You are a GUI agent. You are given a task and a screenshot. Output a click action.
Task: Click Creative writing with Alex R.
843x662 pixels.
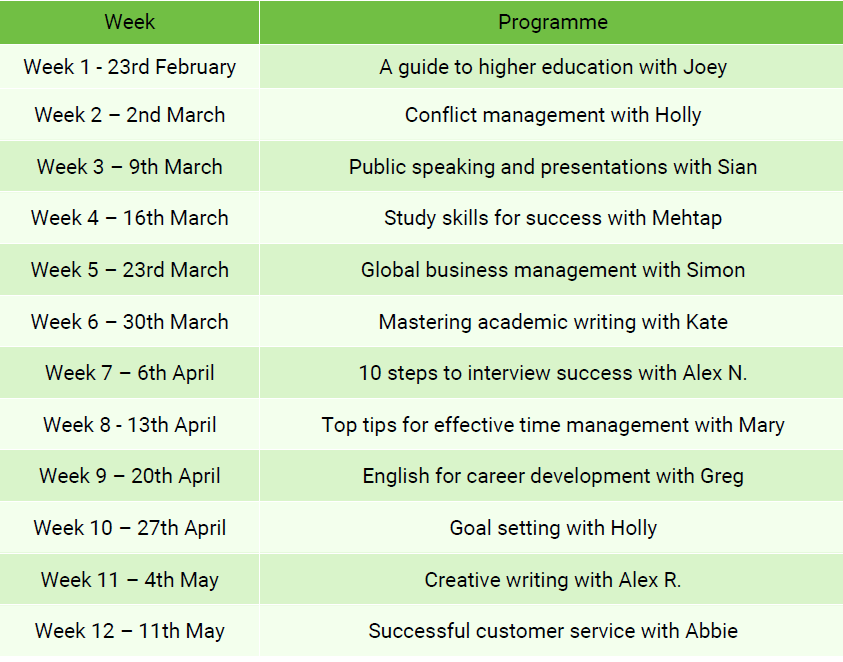[552, 579]
